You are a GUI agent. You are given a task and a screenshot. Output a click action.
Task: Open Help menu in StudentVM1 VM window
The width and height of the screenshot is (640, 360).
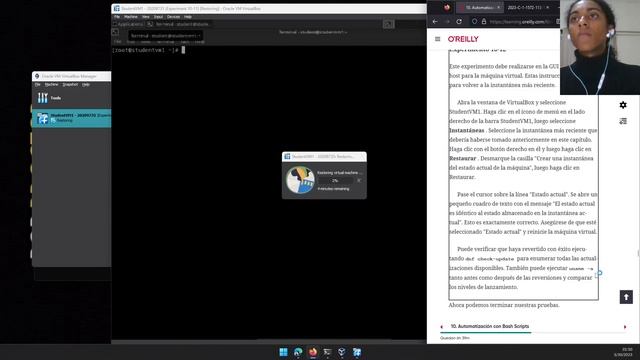[188, 17]
